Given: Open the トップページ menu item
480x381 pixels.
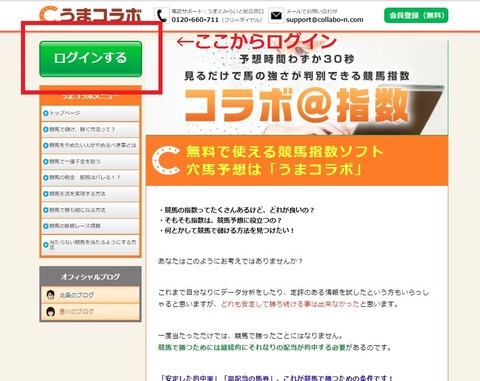Looking at the screenshot, I should pos(90,113).
